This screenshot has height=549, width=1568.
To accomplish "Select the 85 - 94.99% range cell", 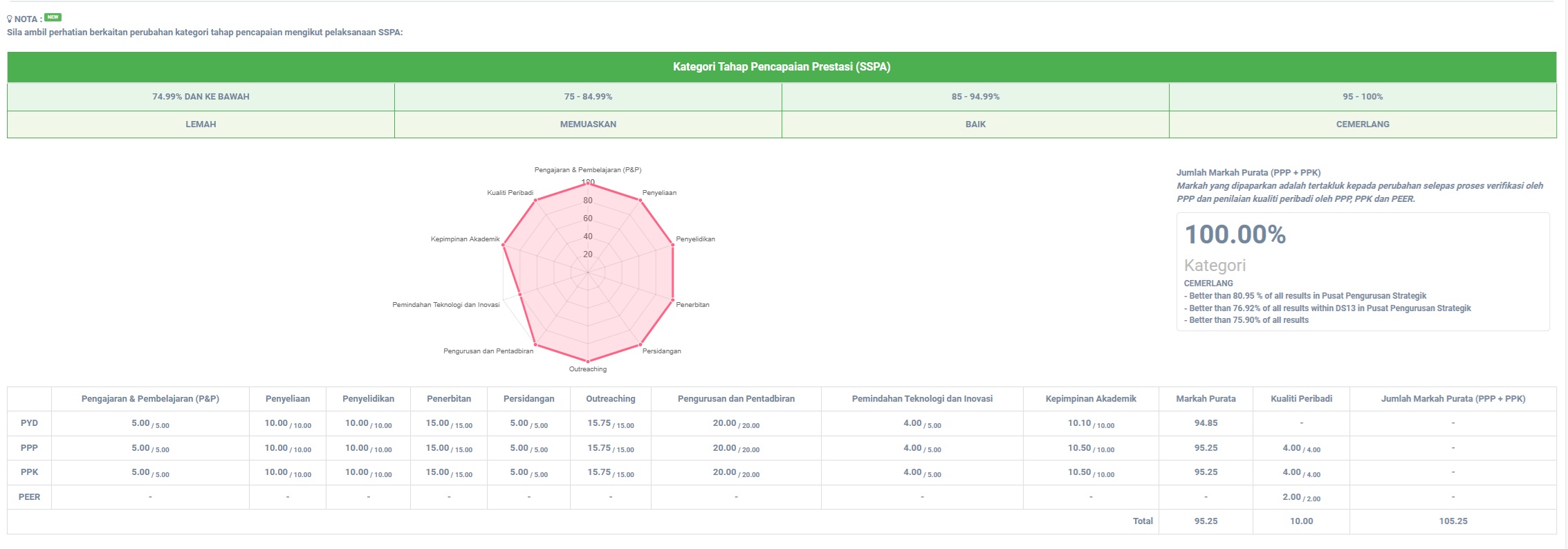I will tap(975, 97).
